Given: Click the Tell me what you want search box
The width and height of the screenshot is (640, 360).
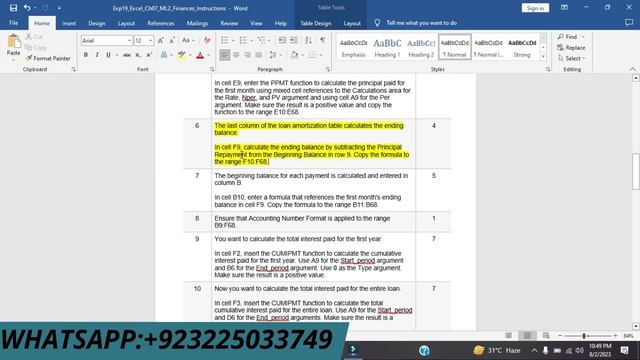Looking at the screenshot, I should tap(421, 23).
